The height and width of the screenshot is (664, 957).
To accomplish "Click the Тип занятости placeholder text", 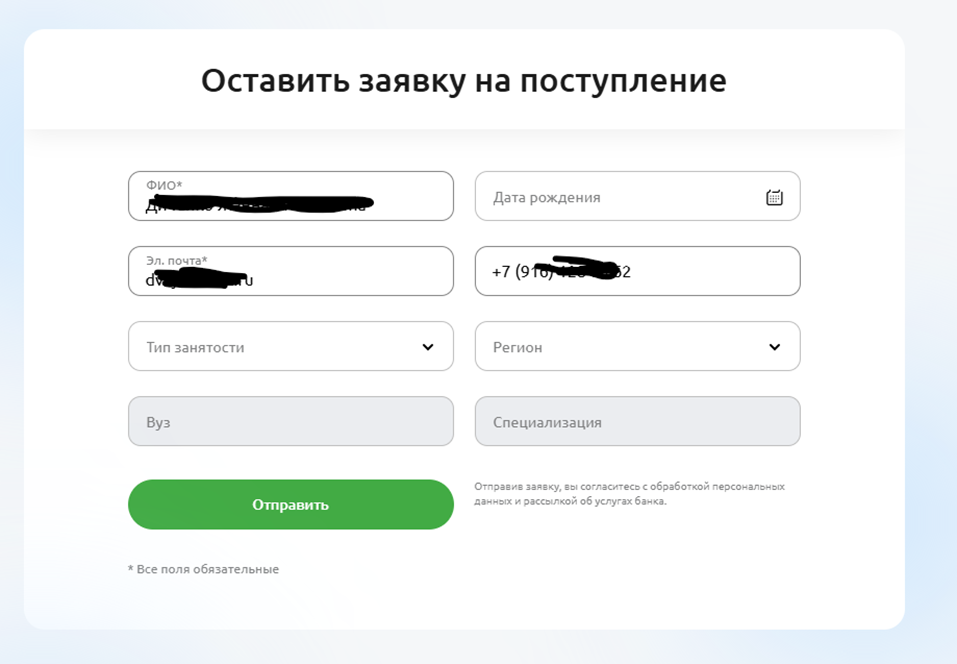I will click(195, 347).
